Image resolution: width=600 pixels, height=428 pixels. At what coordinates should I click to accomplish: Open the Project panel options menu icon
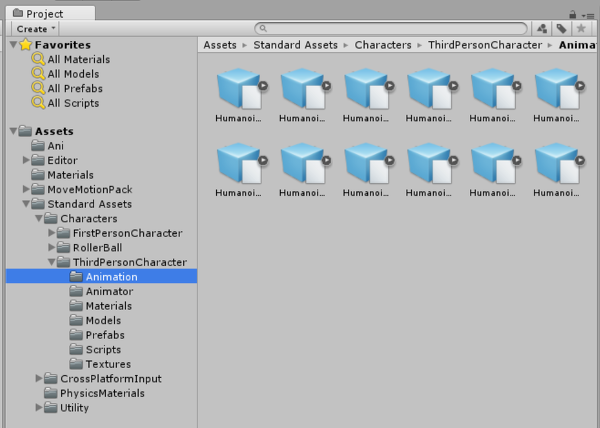(x=588, y=16)
